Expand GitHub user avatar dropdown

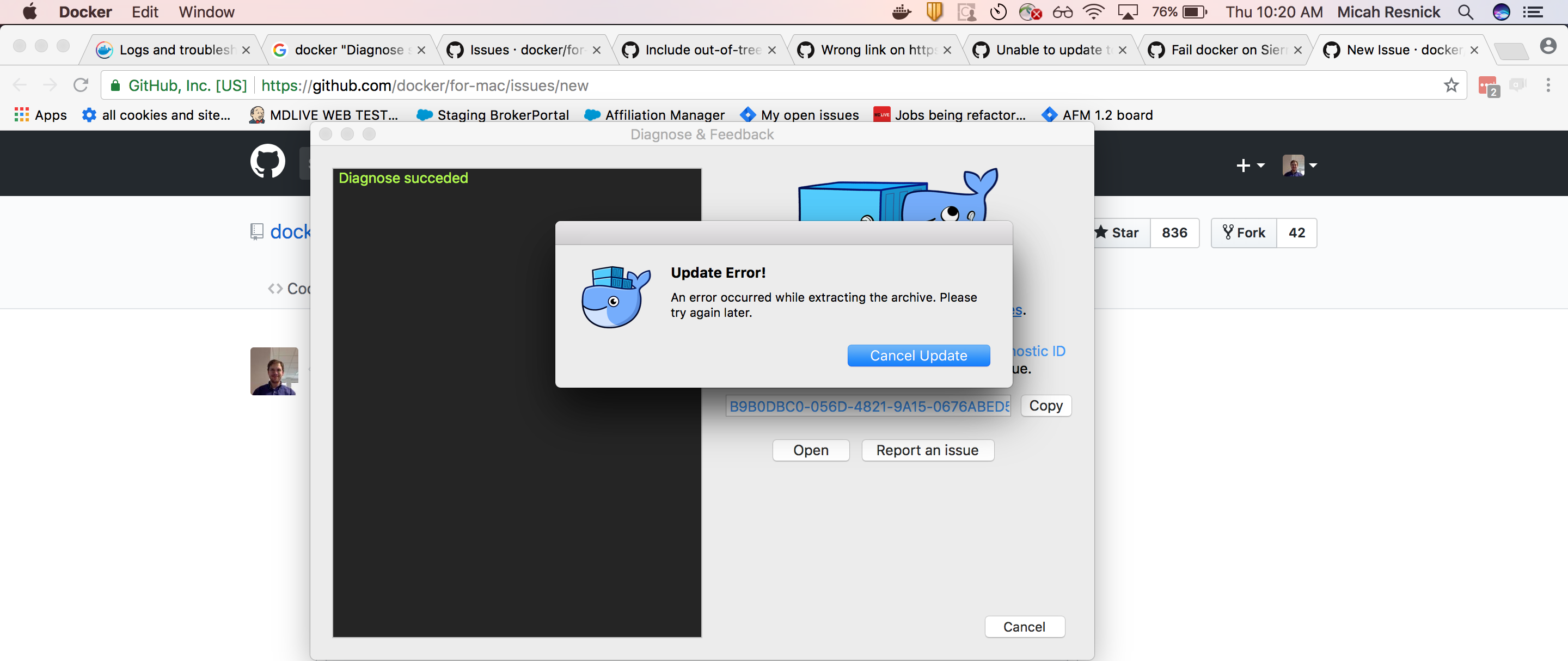click(1300, 166)
